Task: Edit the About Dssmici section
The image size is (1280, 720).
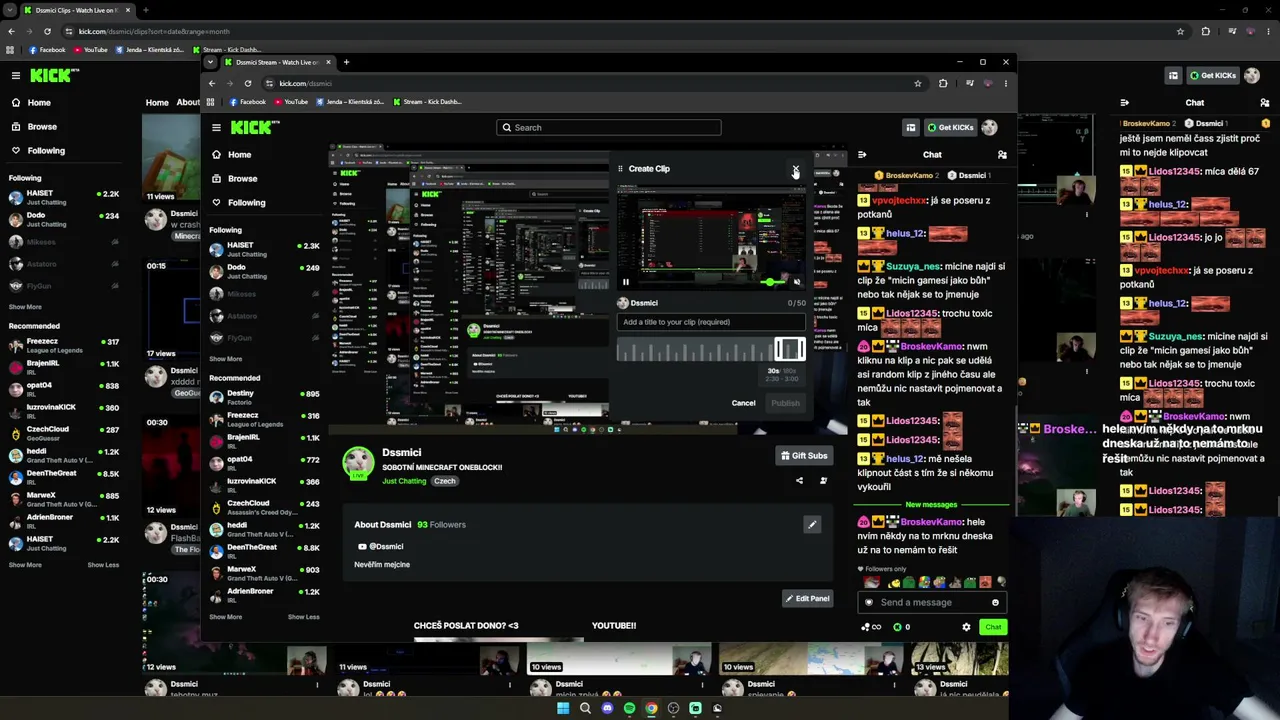Action: pos(812,524)
